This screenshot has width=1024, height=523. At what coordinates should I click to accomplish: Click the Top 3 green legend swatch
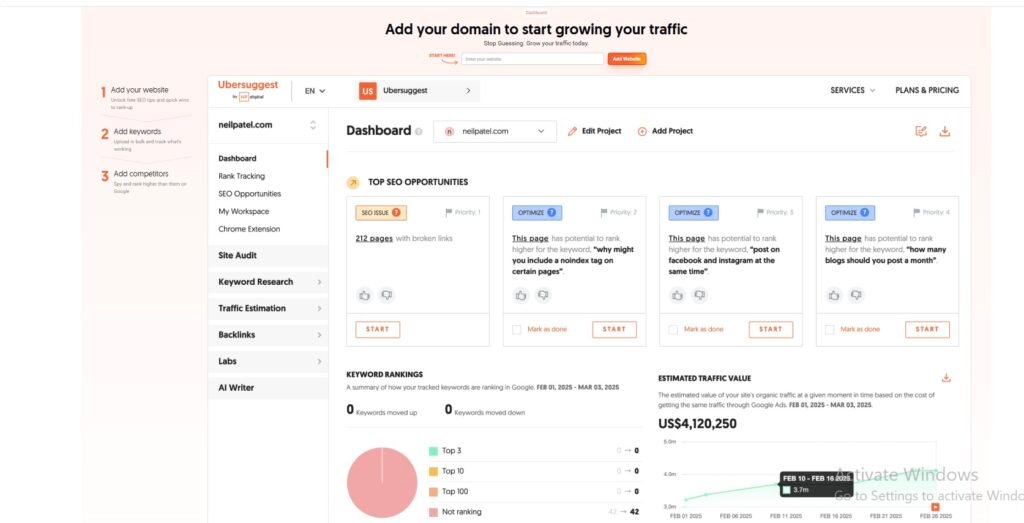[x=433, y=451]
